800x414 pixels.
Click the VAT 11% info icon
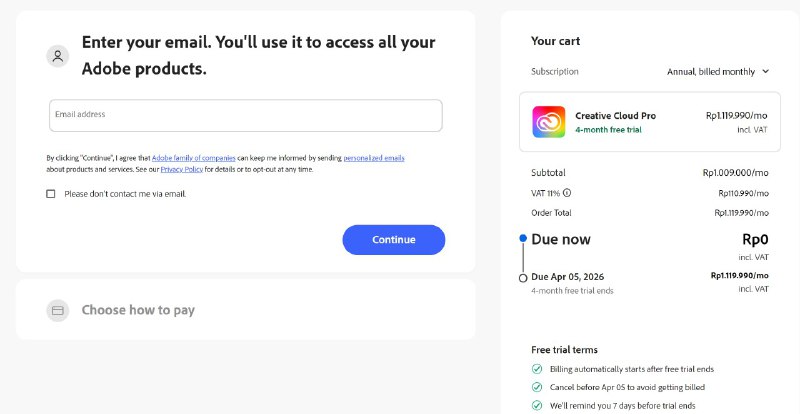[x=567, y=193]
